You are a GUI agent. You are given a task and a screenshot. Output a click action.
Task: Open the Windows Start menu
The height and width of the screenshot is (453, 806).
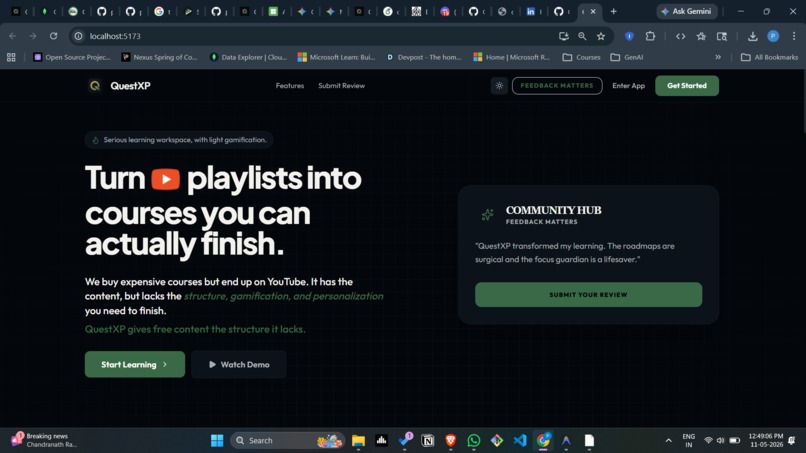[217, 441]
